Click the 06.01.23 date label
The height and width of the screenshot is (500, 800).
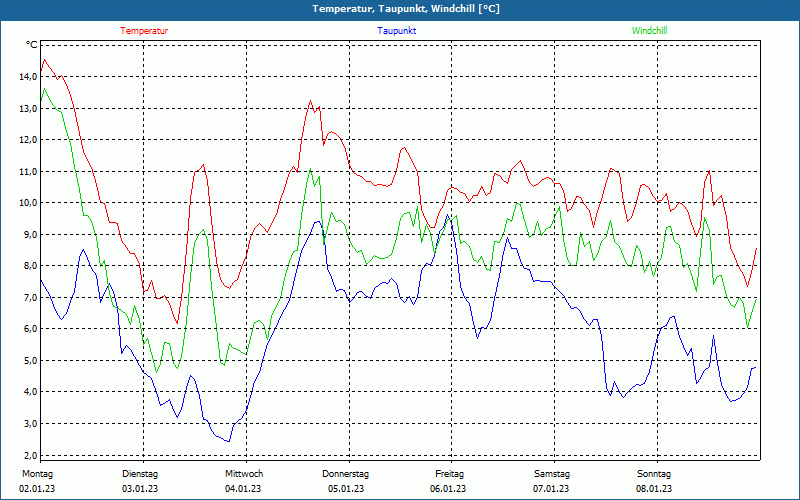(448, 489)
